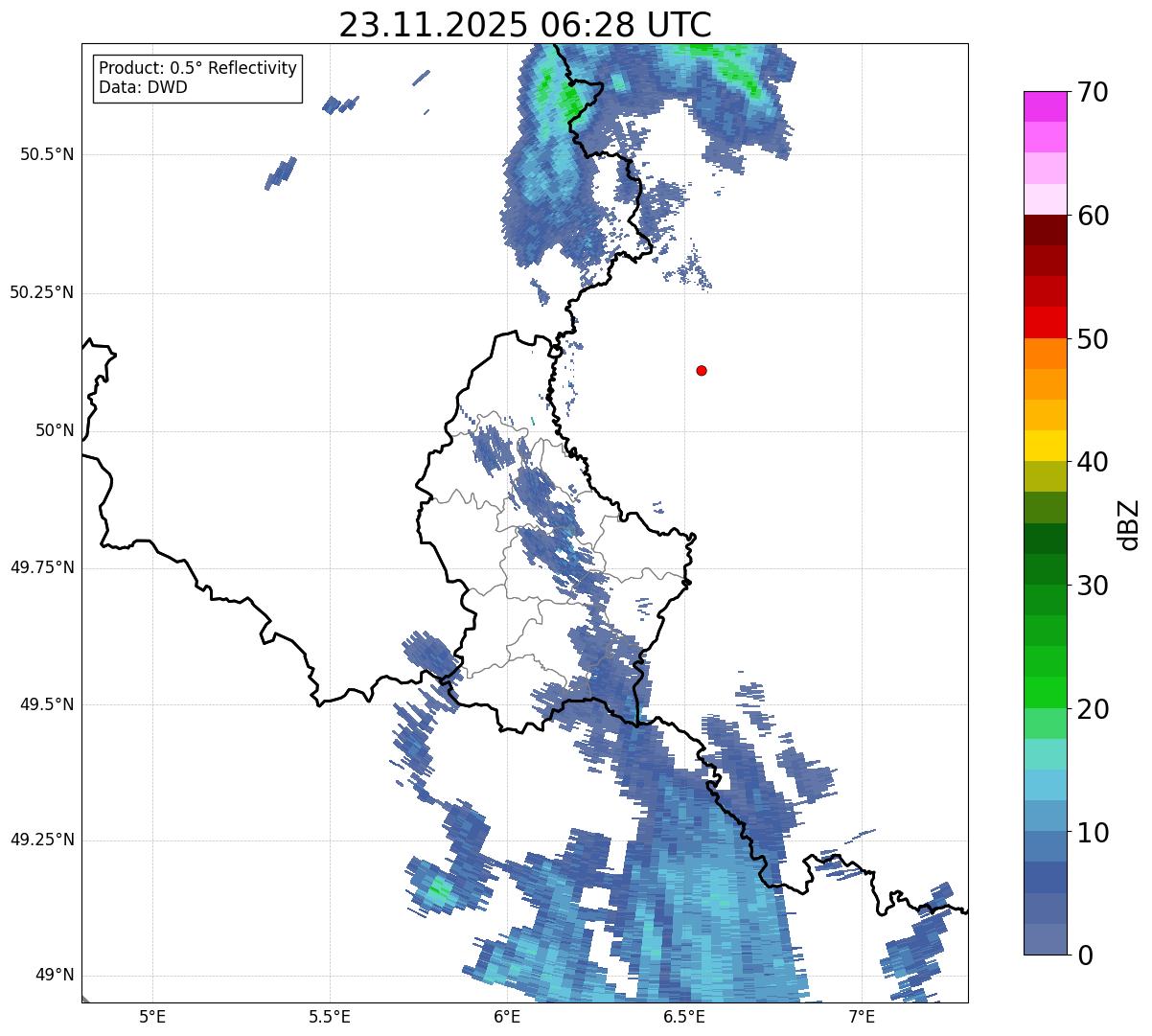Click the 49.25°N latitude label

click(42, 840)
